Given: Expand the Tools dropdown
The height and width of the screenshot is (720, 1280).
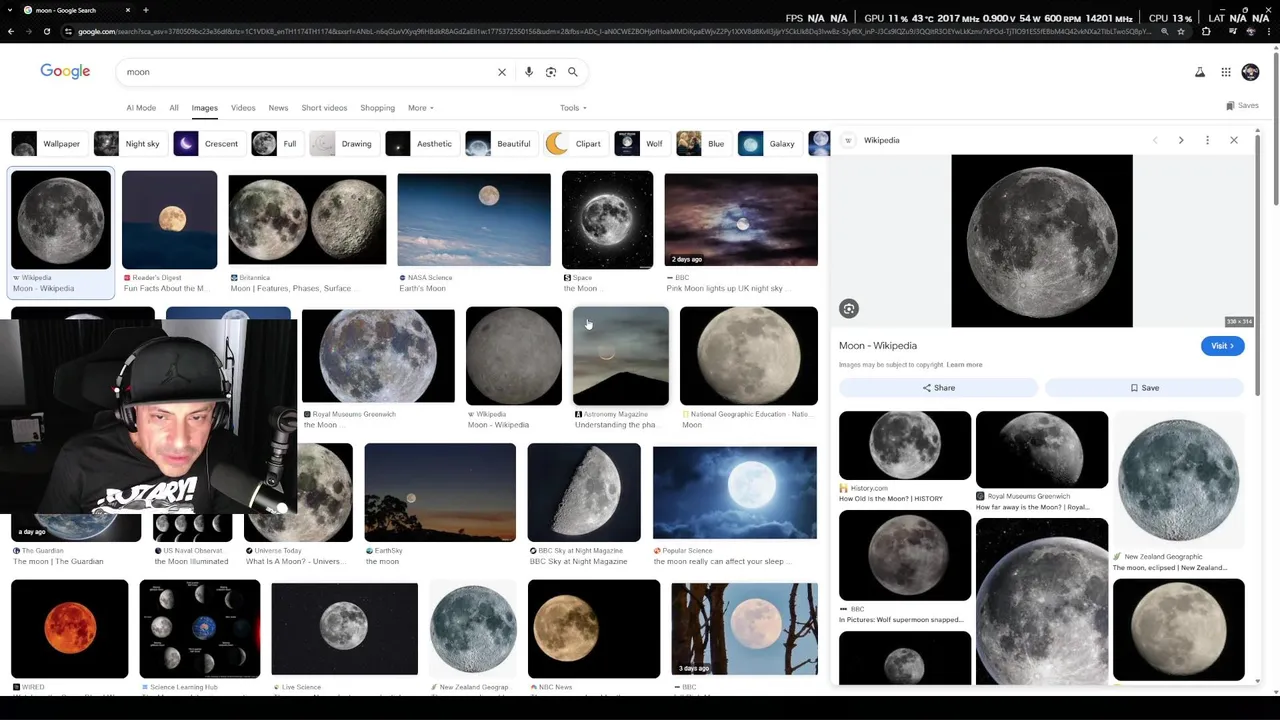Looking at the screenshot, I should pyautogui.click(x=573, y=107).
